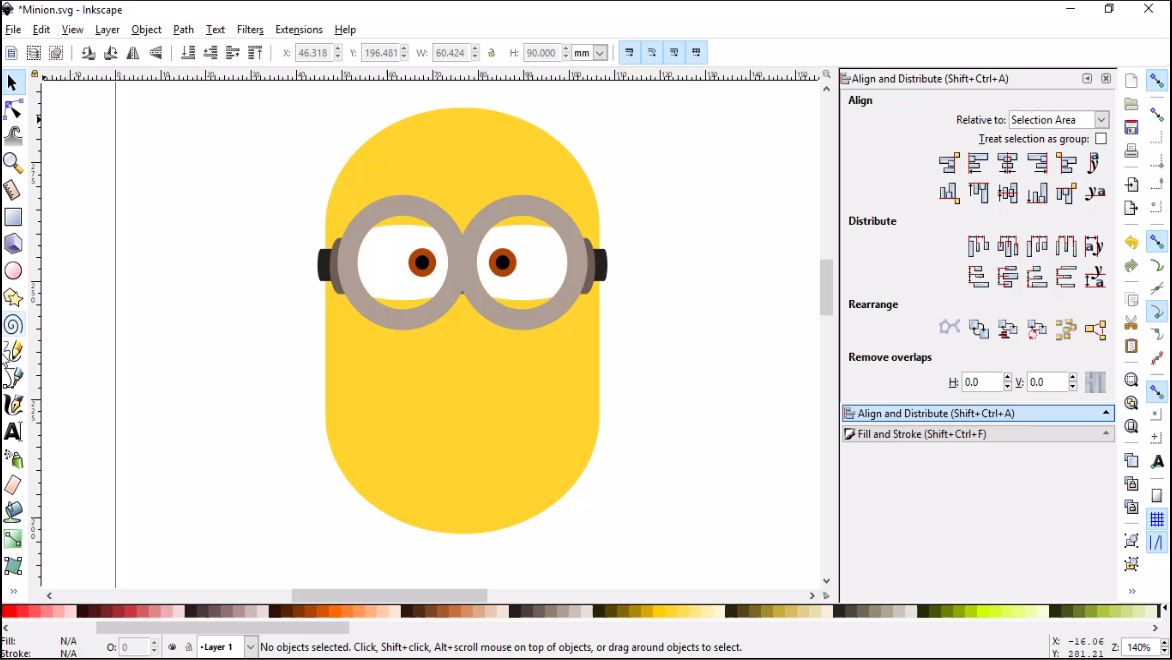This screenshot has width=1172, height=660.
Task: Select the Measure tool
Action: (13, 190)
